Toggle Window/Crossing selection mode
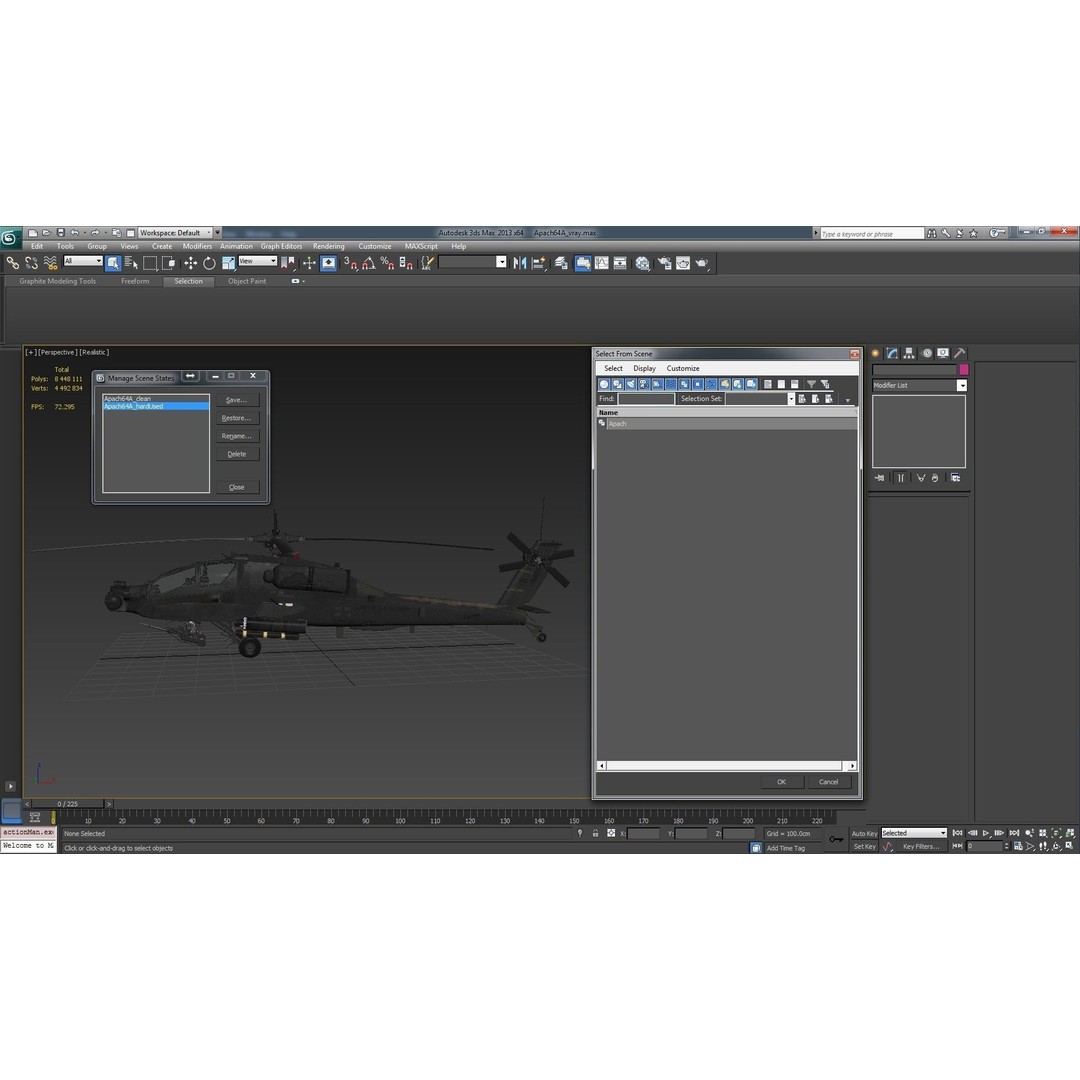 (168, 263)
